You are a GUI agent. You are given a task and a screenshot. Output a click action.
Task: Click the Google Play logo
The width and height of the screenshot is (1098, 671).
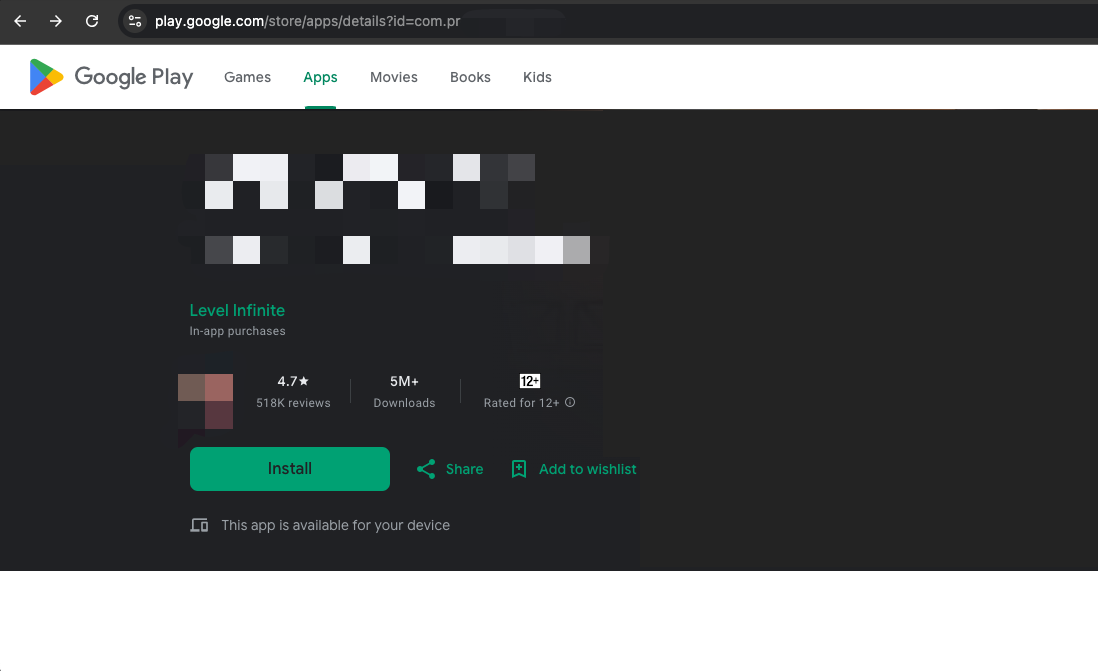click(x=111, y=77)
